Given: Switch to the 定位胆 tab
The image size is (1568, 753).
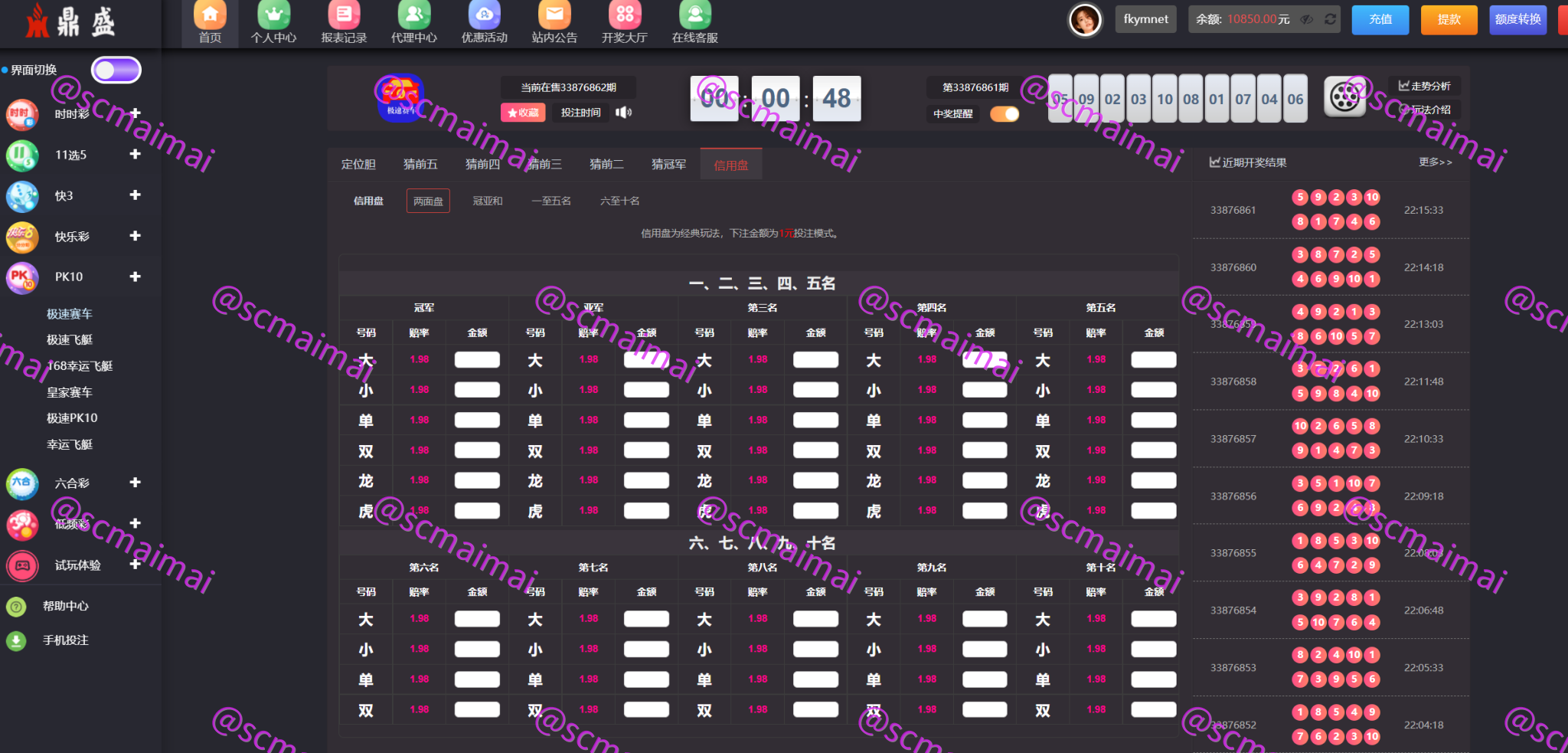Looking at the screenshot, I should coord(358,165).
